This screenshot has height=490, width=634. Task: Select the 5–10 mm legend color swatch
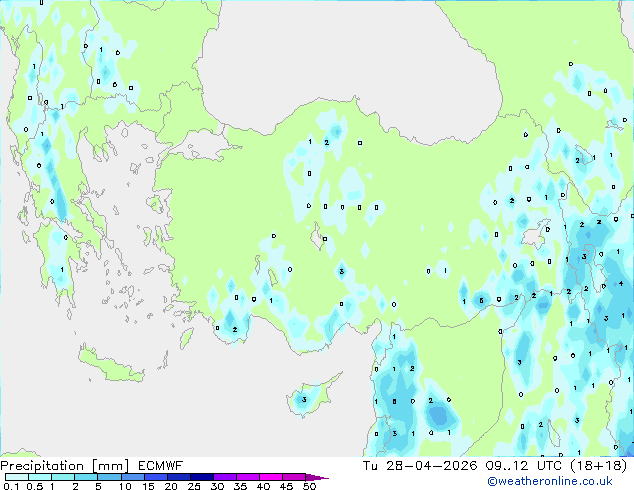click(109, 477)
